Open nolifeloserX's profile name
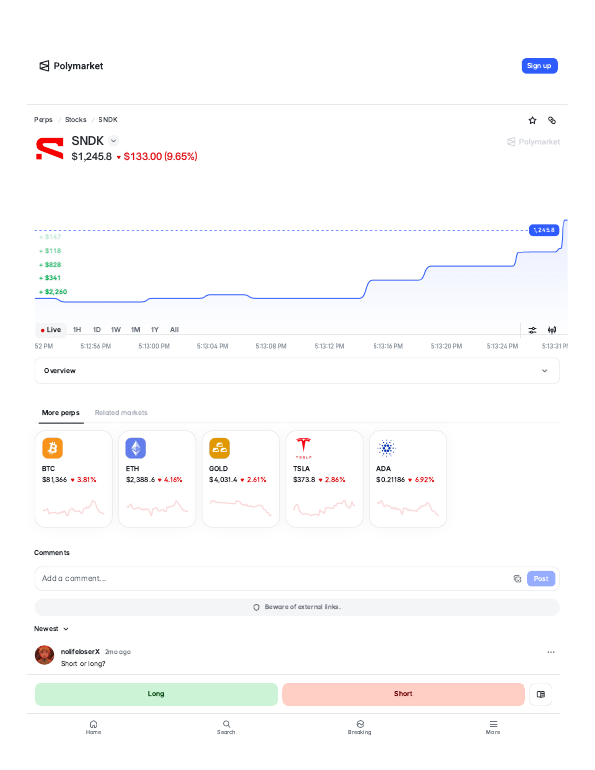Image resolution: width=595 pixels, height=770 pixels. pos(80,652)
